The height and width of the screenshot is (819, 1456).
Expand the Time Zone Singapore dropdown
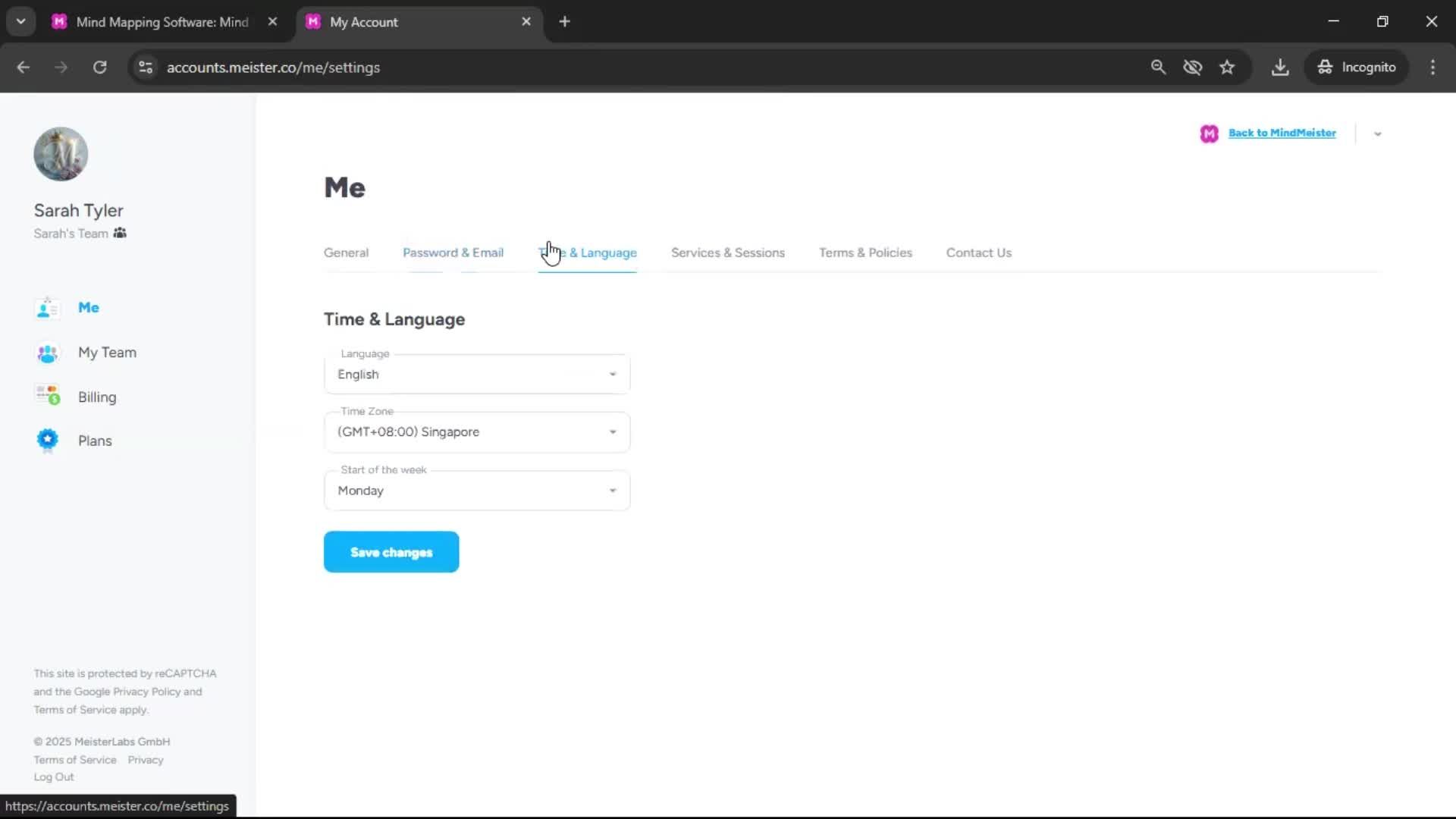(476, 432)
